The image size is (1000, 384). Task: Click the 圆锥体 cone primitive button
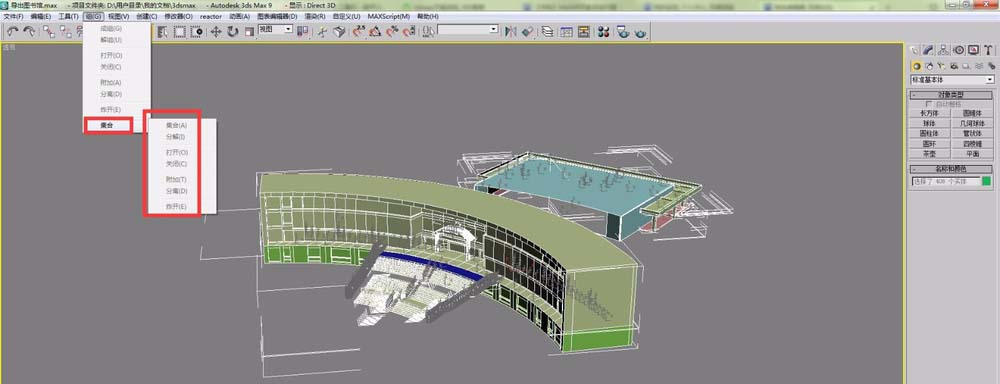pos(973,114)
